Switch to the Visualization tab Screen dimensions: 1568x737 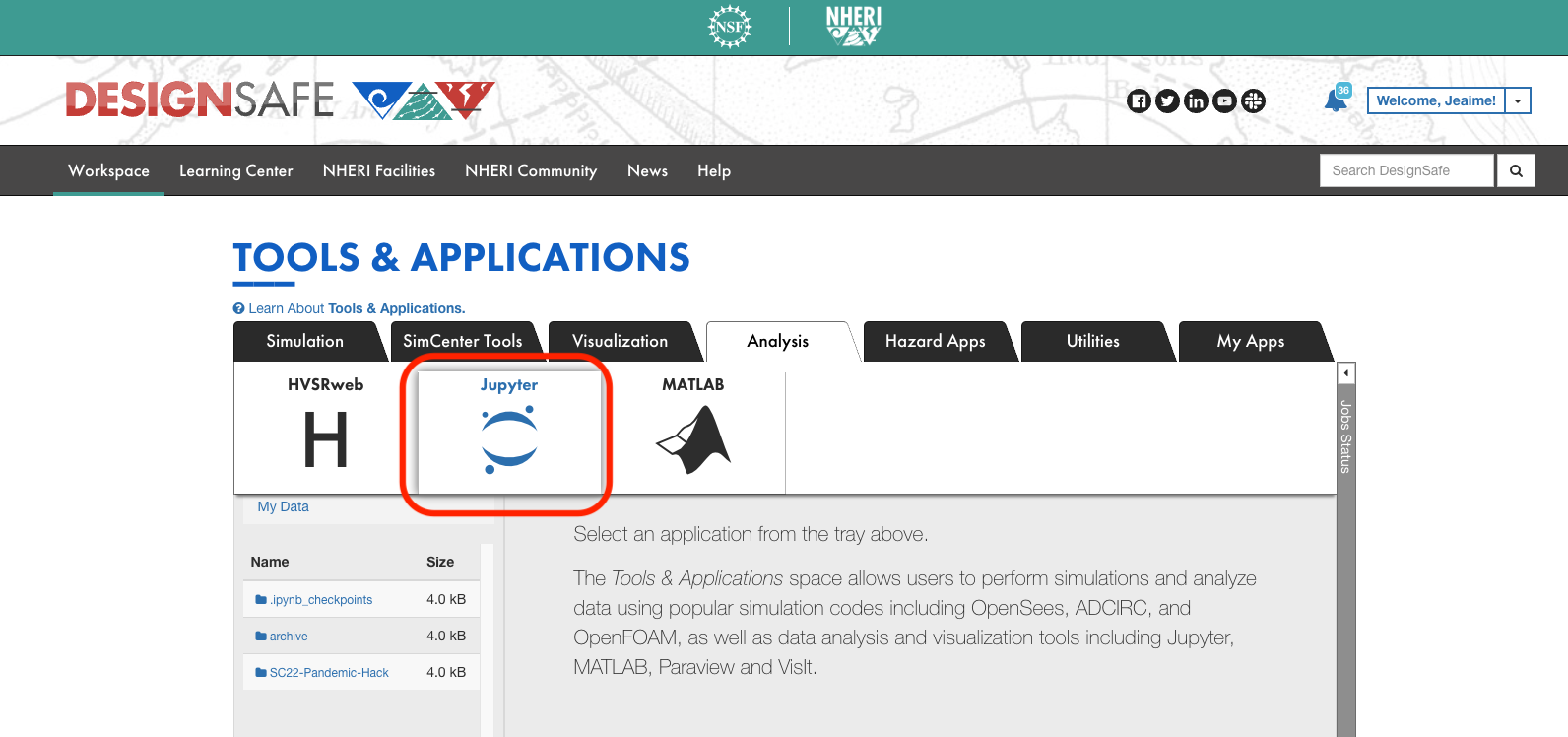(621, 341)
